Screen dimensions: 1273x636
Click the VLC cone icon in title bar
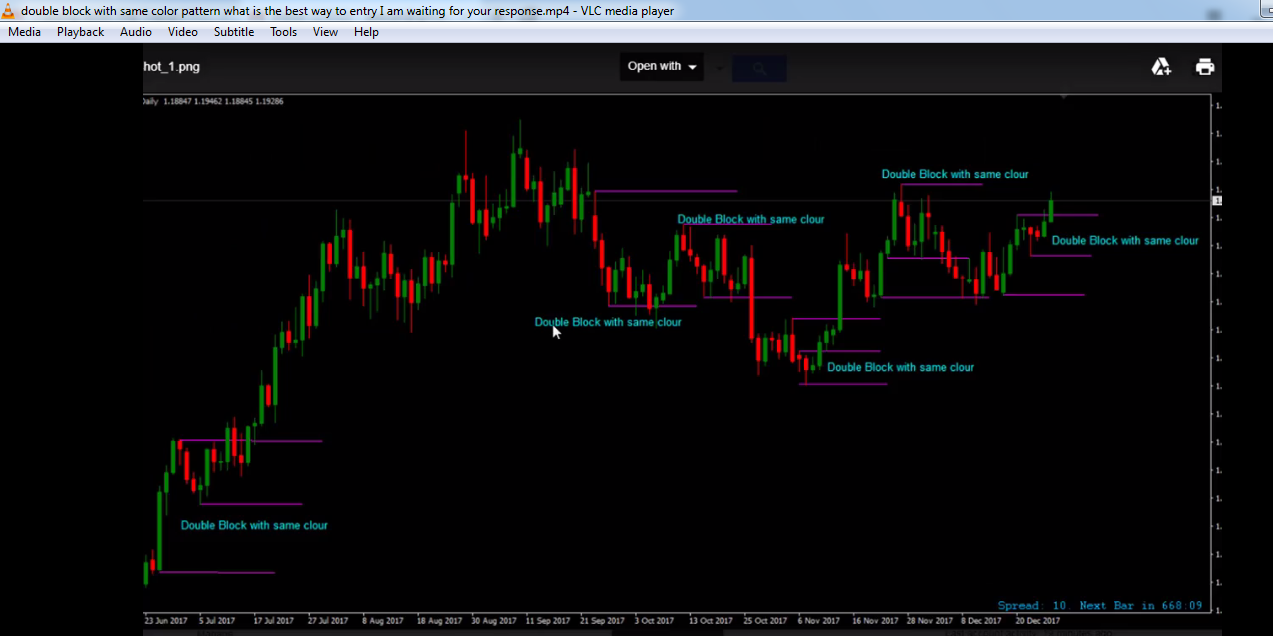click(8, 11)
